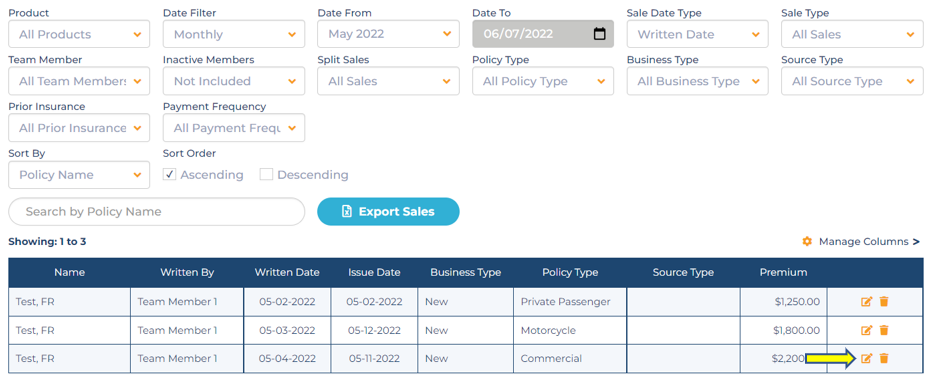
Task: Click the Policy Type column header
Action: click(x=570, y=273)
